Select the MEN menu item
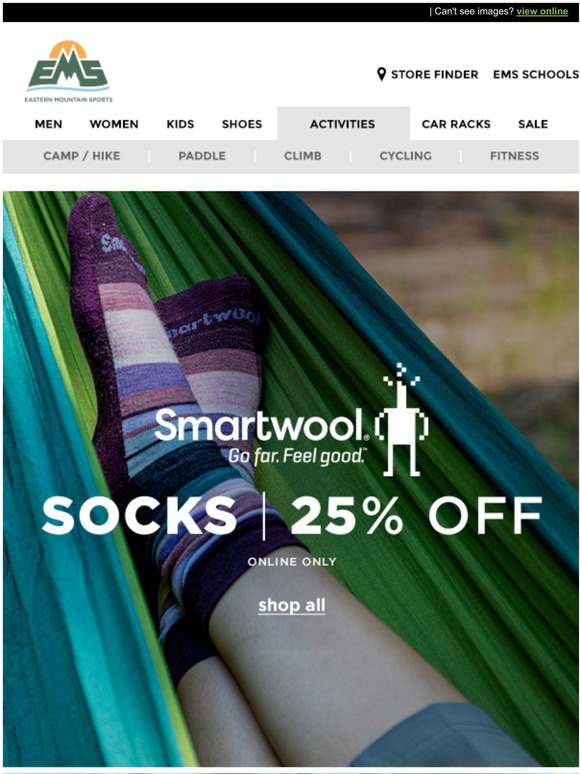The height and width of the screenshot is (774, 580). [48, 124]
